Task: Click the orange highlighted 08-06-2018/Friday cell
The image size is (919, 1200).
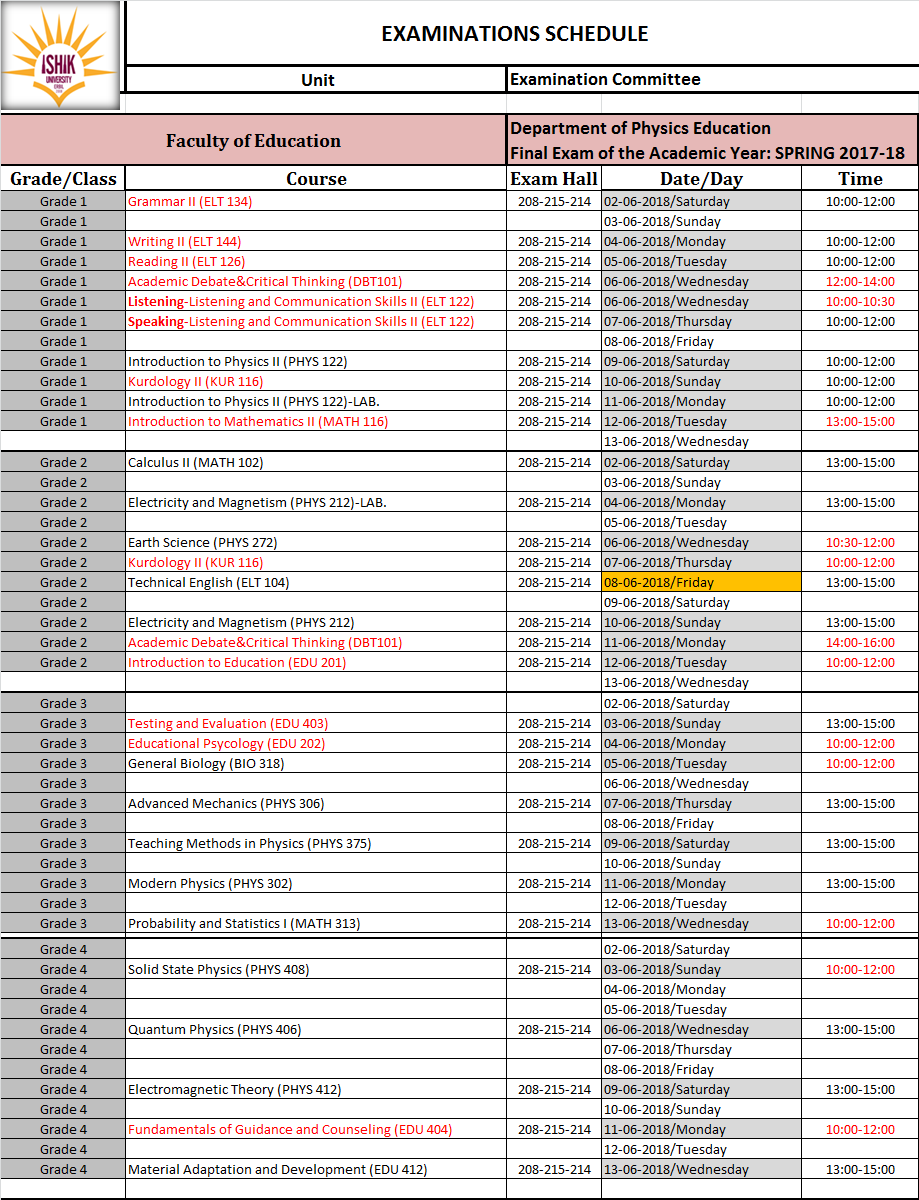Action: pyautogui.click(x=700, y=582)
